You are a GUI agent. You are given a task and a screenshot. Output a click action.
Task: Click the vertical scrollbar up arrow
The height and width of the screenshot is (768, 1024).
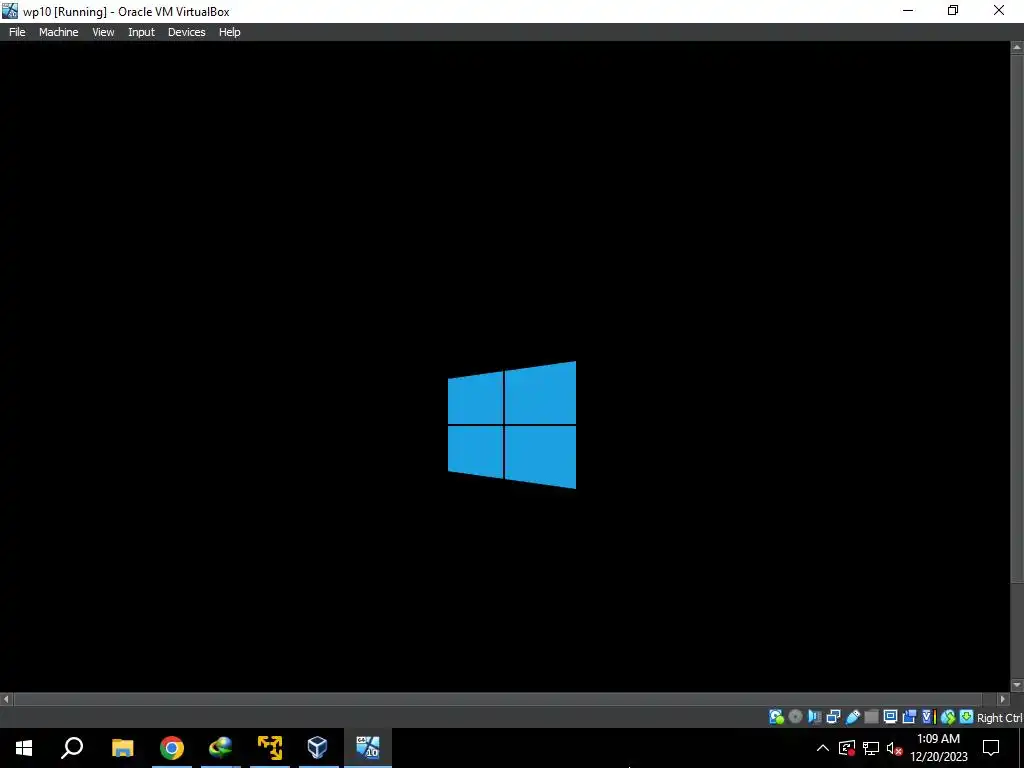click(1017, 47)
